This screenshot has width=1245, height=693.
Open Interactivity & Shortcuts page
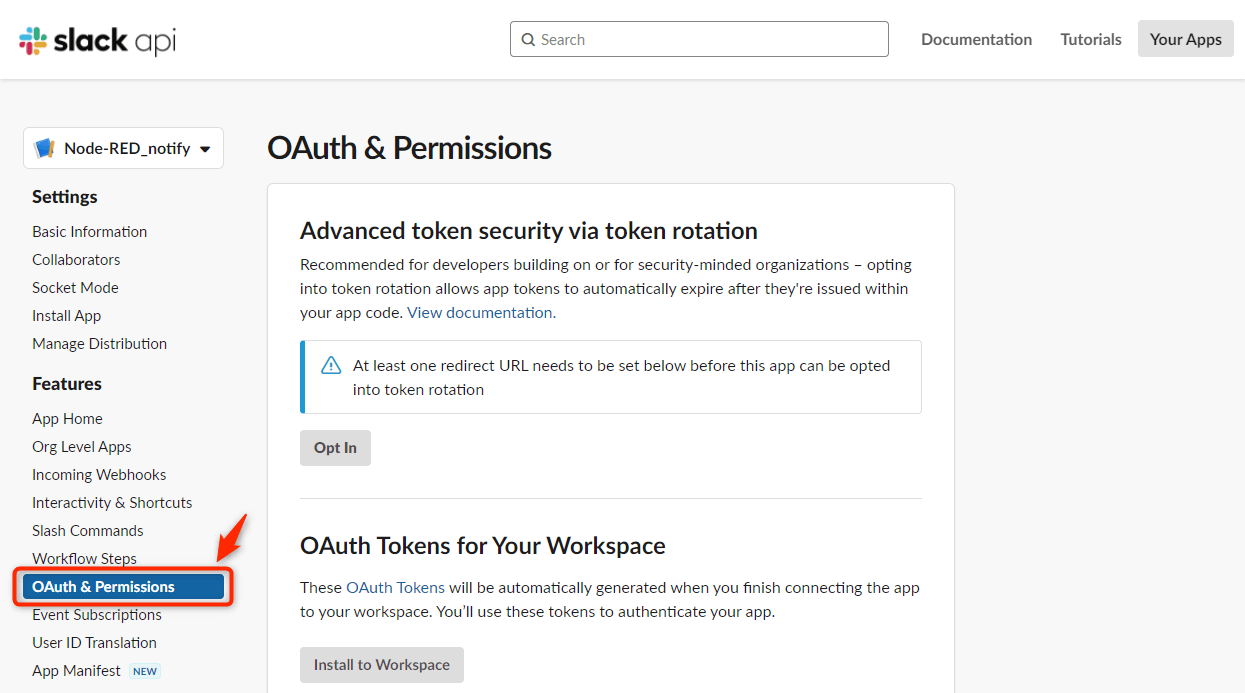click(x=112, y=502)
